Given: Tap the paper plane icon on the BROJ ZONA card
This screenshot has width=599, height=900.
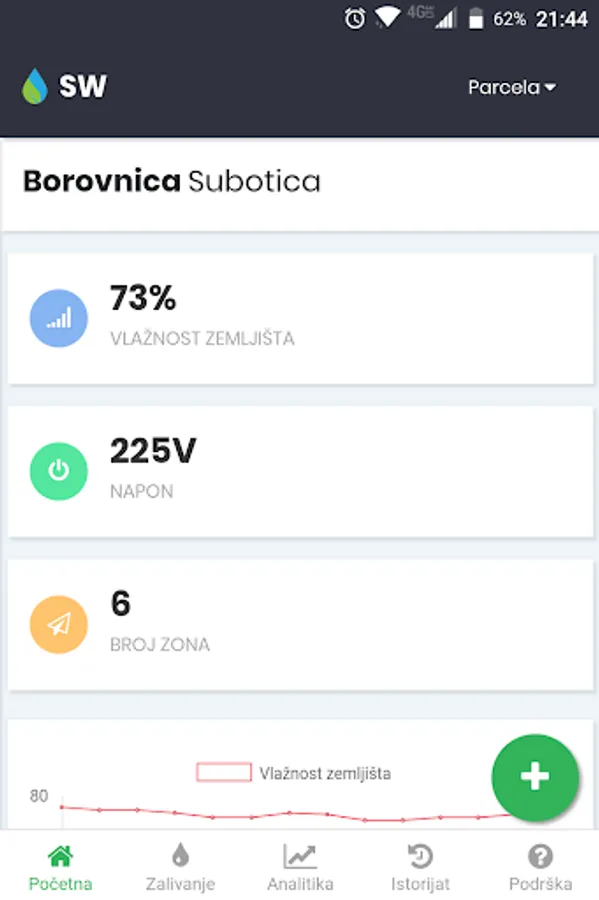Looking at the screenshot, I should (x=58, y=625).
